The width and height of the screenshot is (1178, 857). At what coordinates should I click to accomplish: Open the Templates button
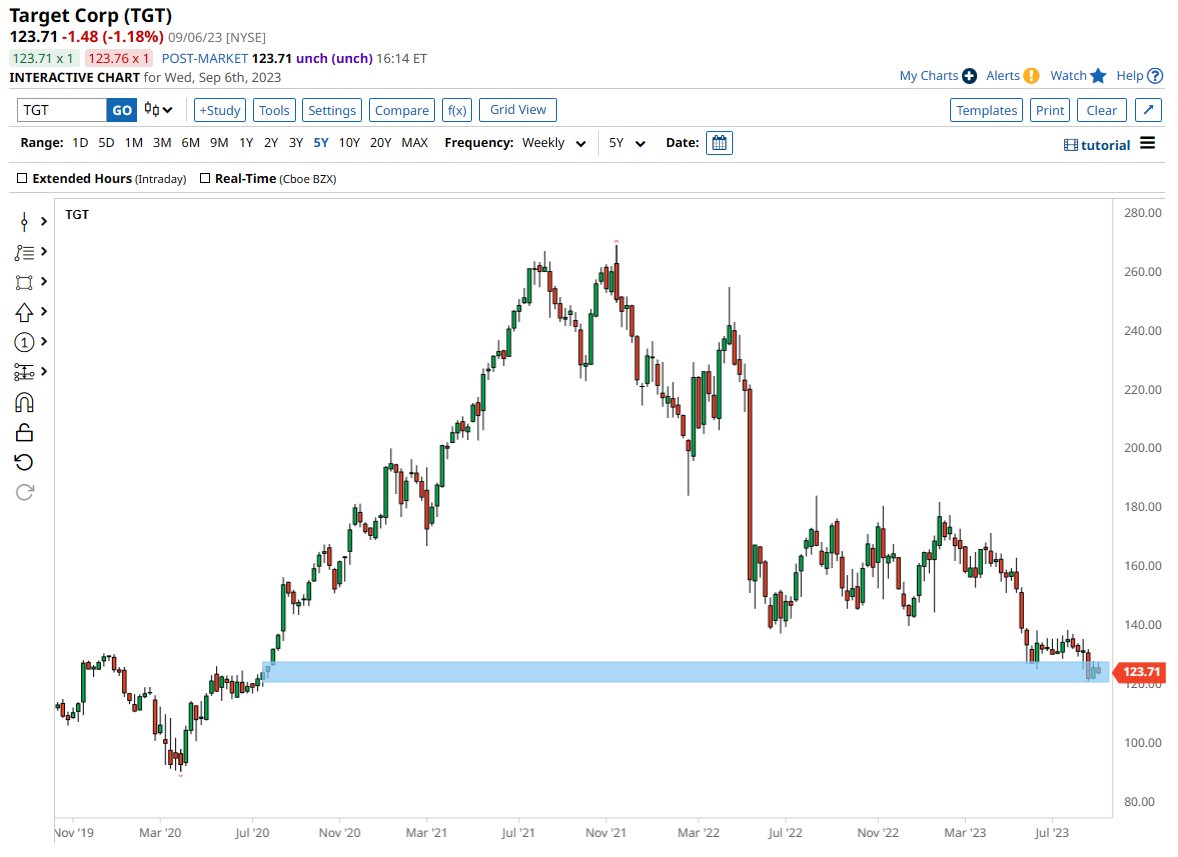[x=986, y=110]
